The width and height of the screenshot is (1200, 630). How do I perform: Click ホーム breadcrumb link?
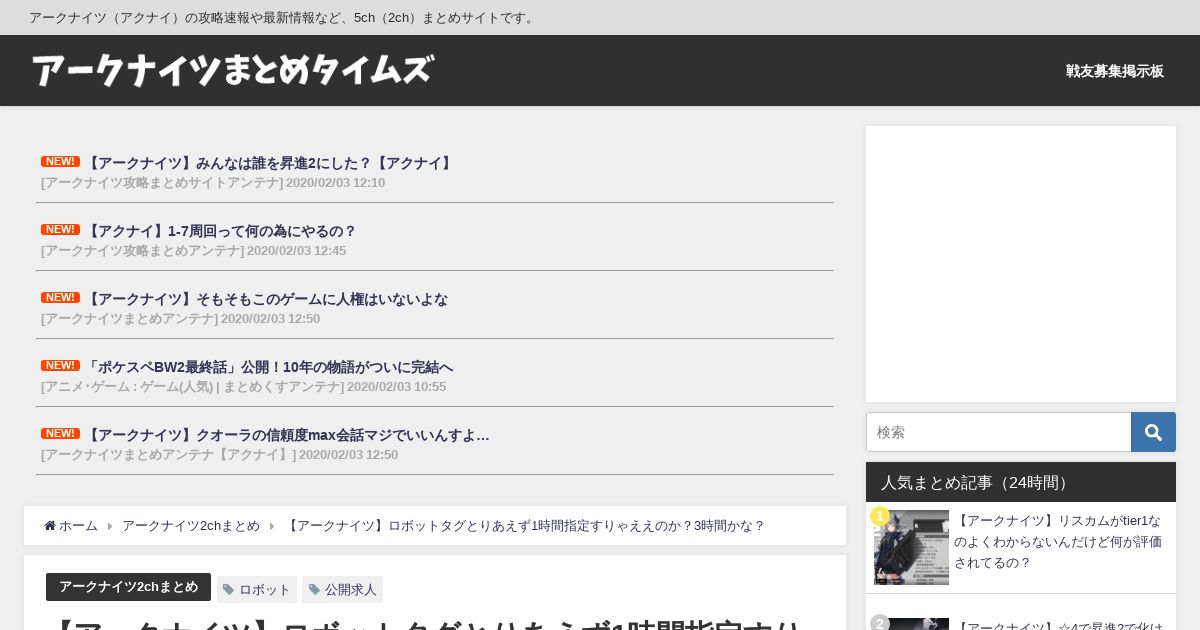click(78, 526)
